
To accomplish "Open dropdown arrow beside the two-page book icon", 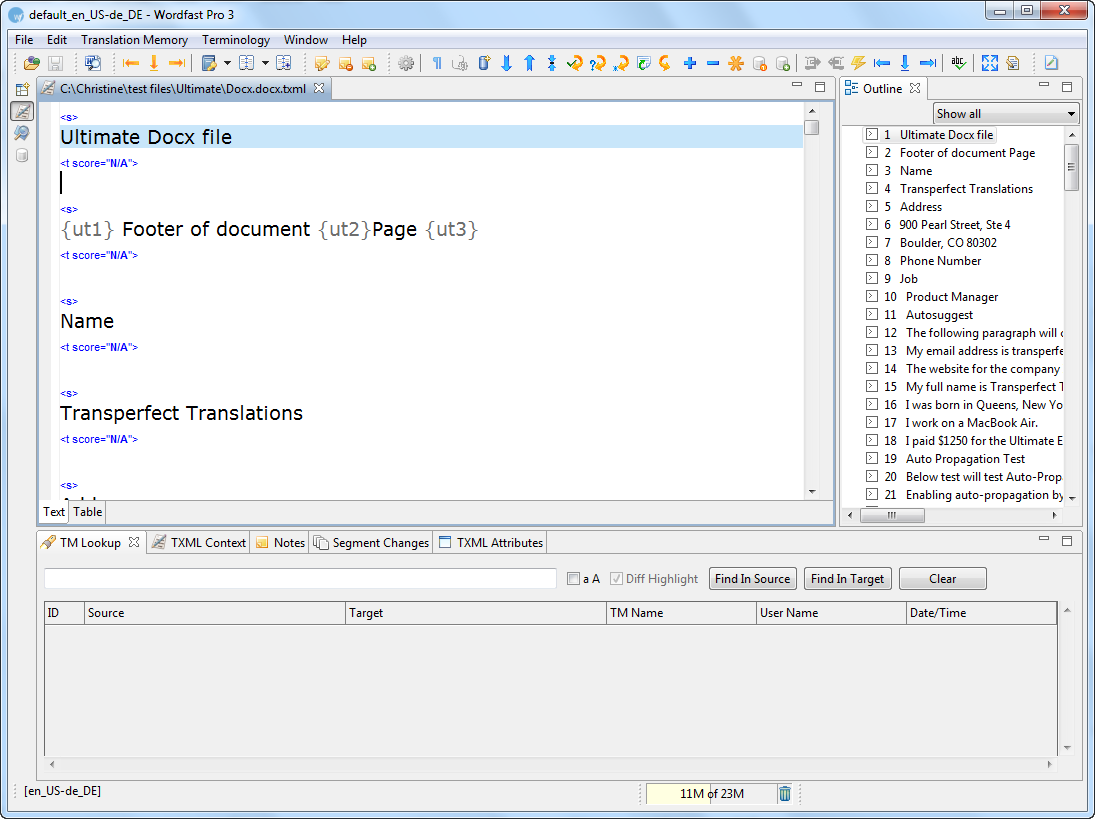I will [265, 64].
